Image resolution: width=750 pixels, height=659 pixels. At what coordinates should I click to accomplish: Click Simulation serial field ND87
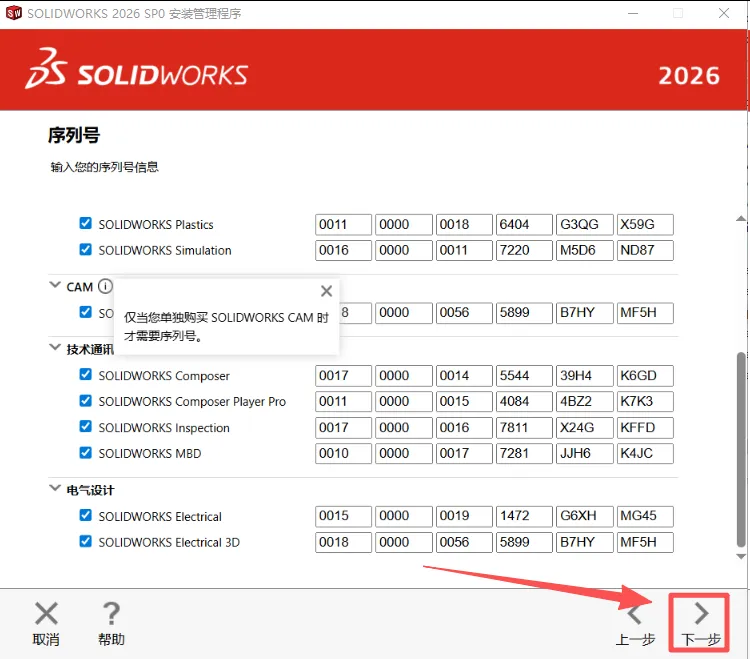[645, 250]
